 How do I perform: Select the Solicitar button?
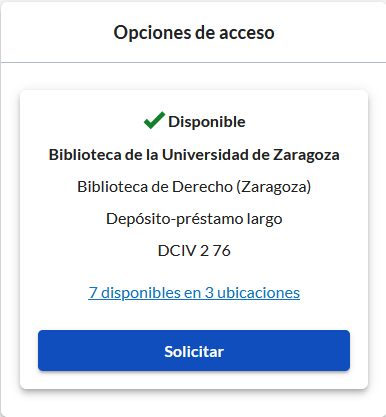(194, 350)
